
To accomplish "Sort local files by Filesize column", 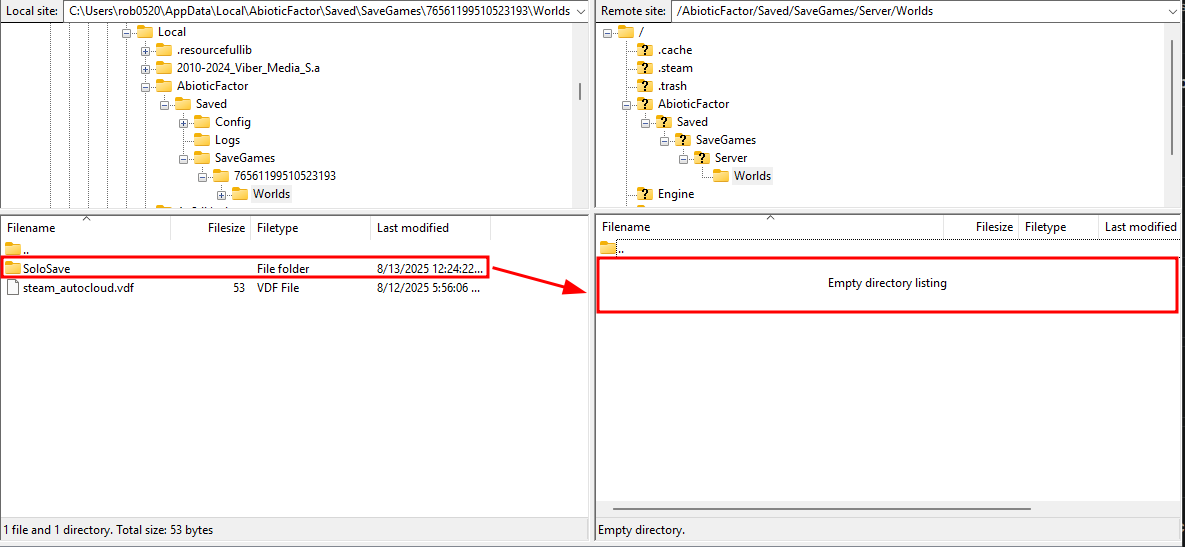I will [211, 227].
